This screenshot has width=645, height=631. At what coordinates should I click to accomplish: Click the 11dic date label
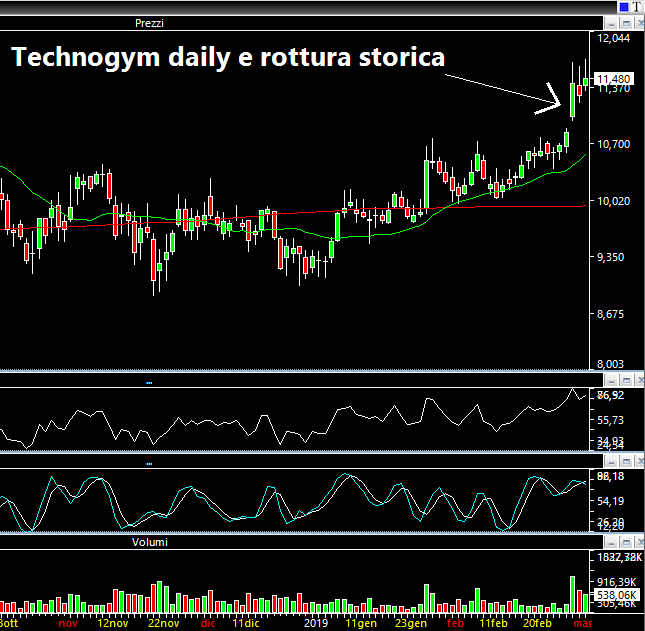(x=246, y=623)
